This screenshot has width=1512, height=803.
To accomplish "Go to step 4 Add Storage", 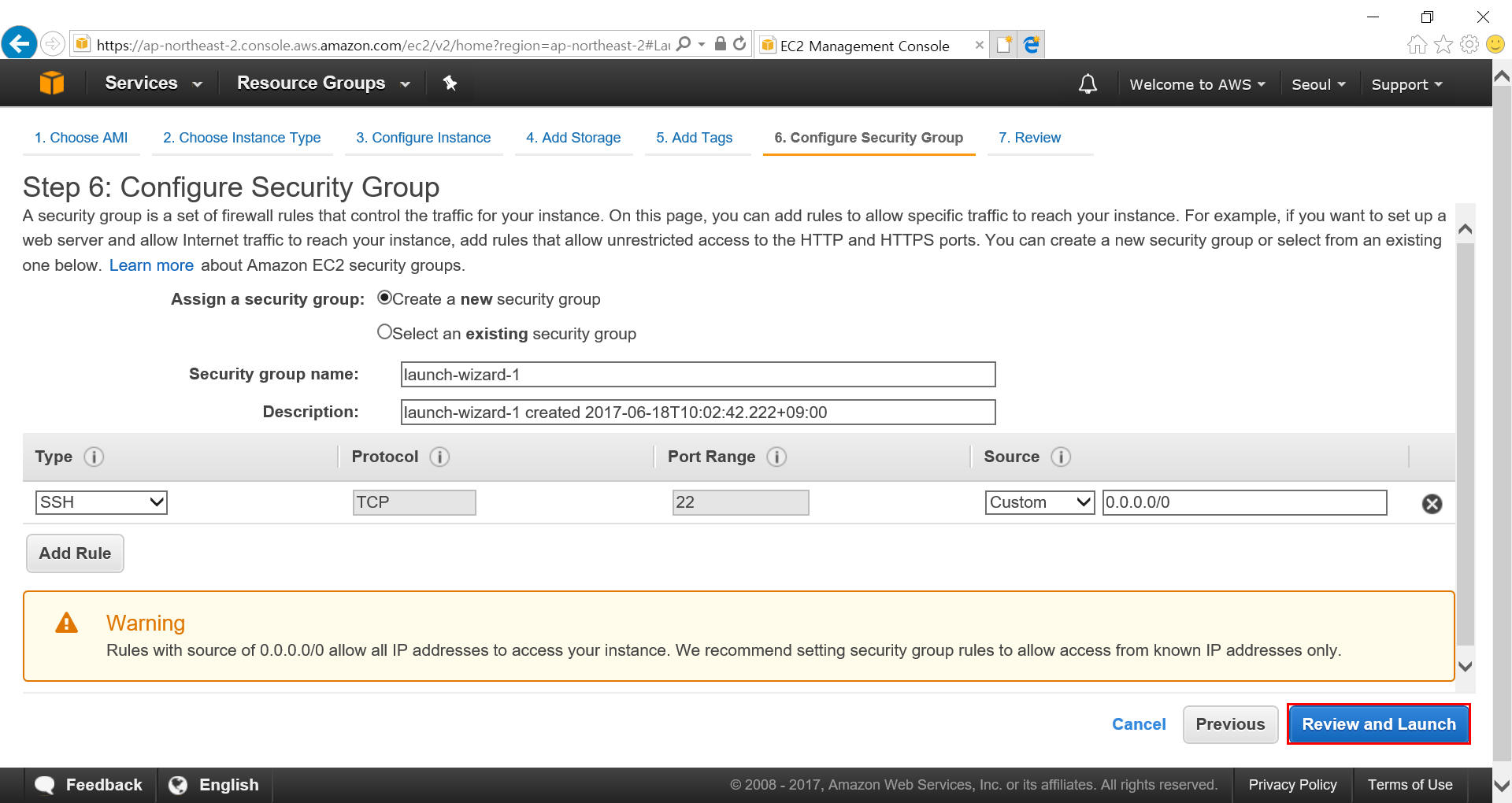I will coord(573,138).
